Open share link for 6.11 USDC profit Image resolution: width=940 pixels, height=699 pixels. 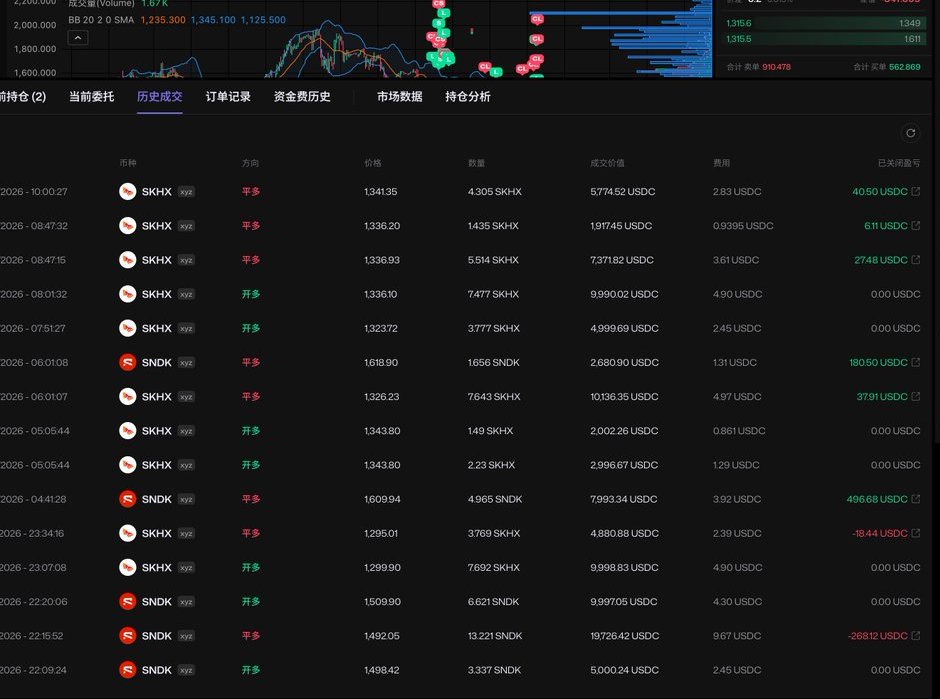pyautogui.click(x=915, y=225)
